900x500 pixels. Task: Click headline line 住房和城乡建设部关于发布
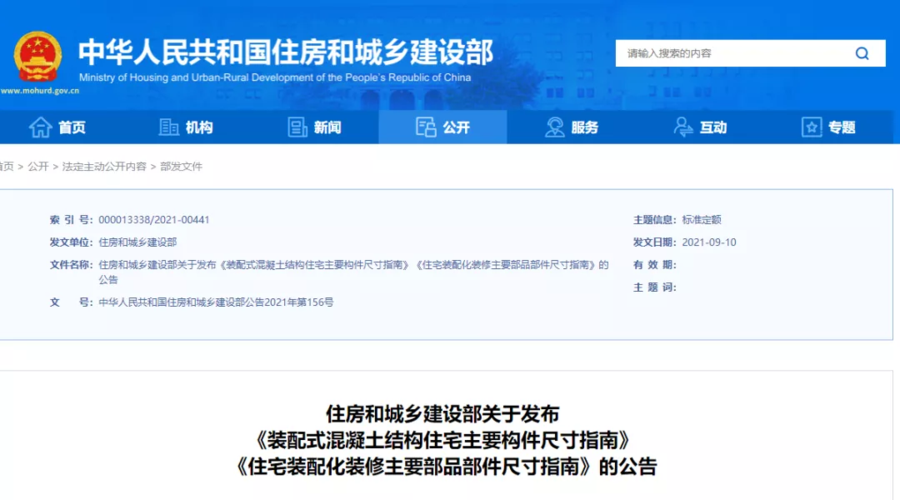pyautogui.click(x=443, y=414)
